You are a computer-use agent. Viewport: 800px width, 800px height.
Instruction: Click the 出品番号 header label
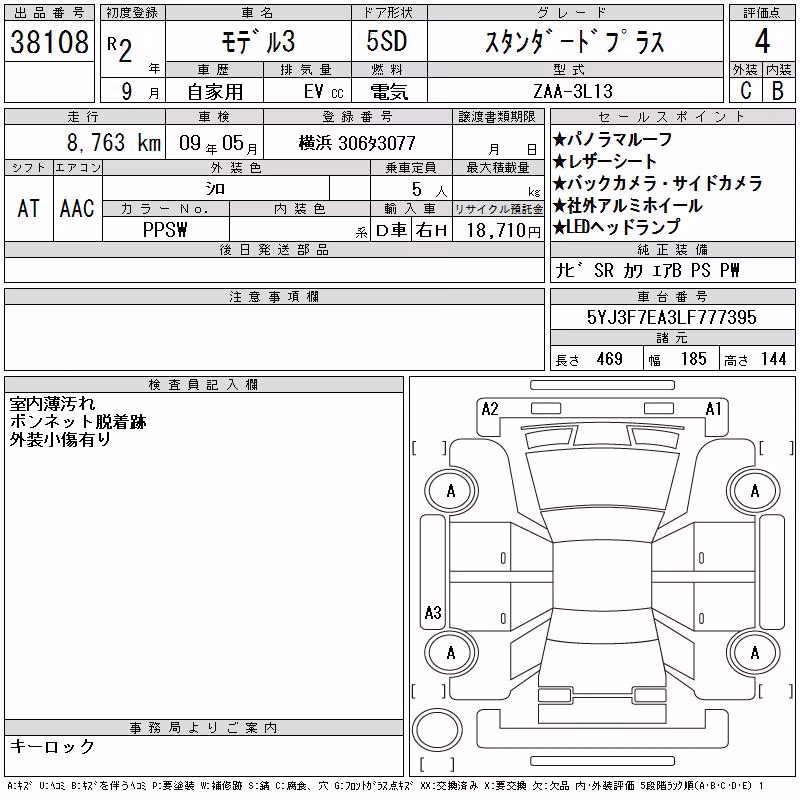(49, 13)
